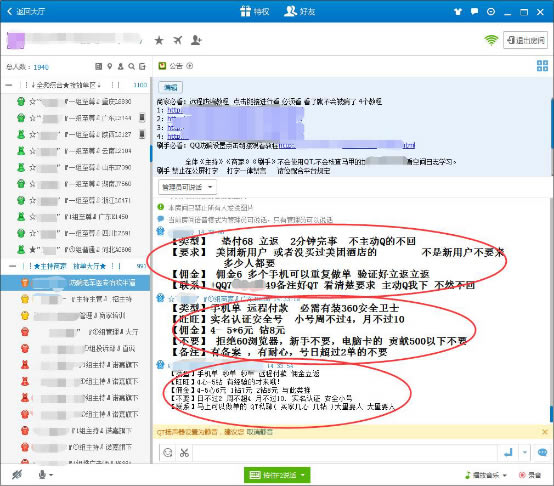The height and width of the screenshot is (486, 554).
Task: Toggle the muted speaker icon at bottom left
Action: pyautogui.click(x=17, y=475)
